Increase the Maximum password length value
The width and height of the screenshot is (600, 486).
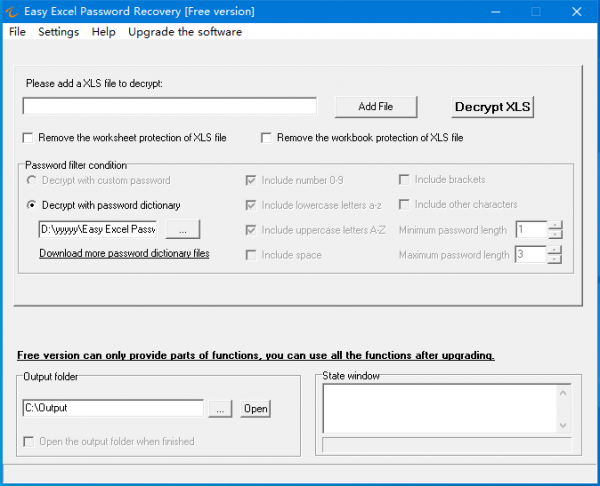[x=554, y=250]
